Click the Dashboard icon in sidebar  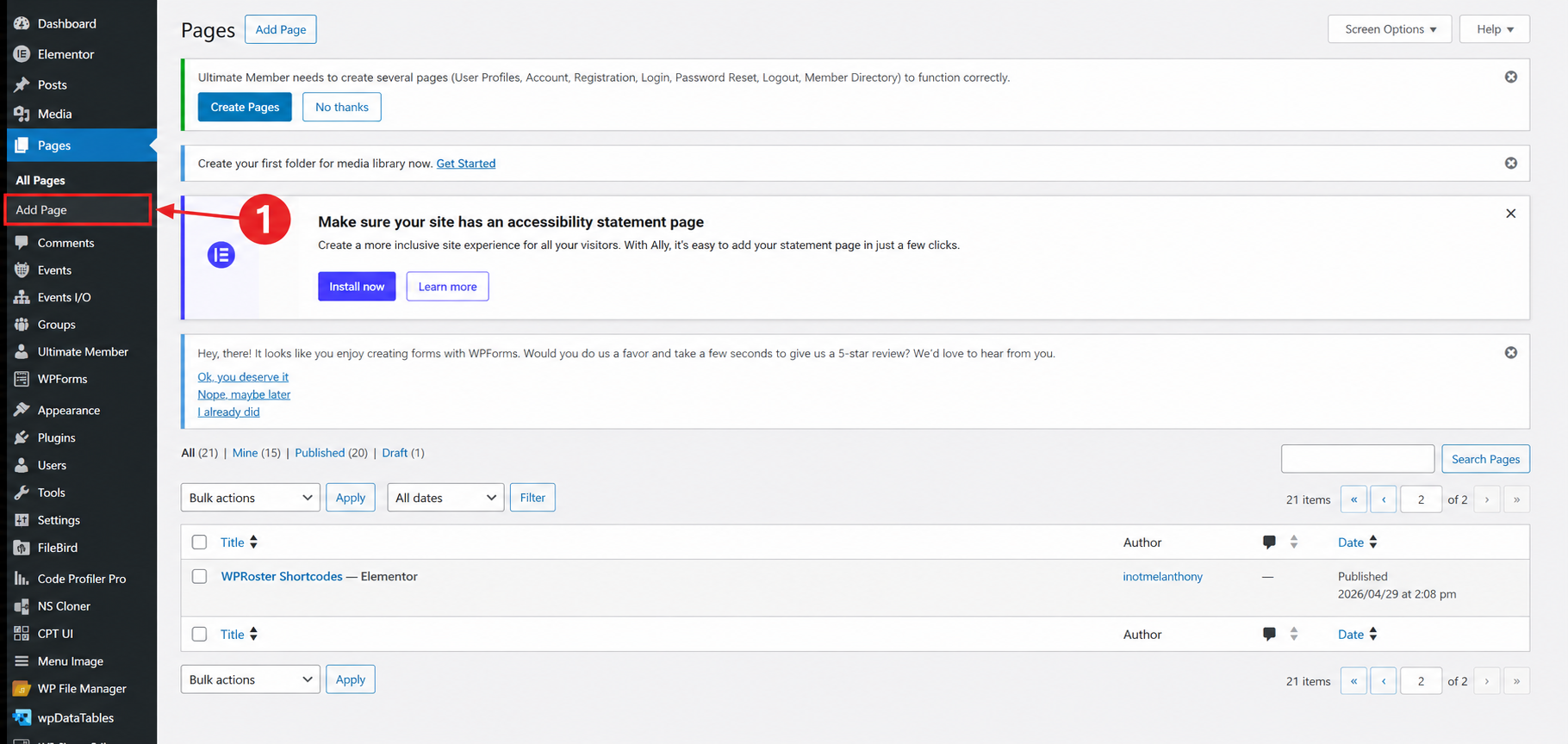[22, 23]
